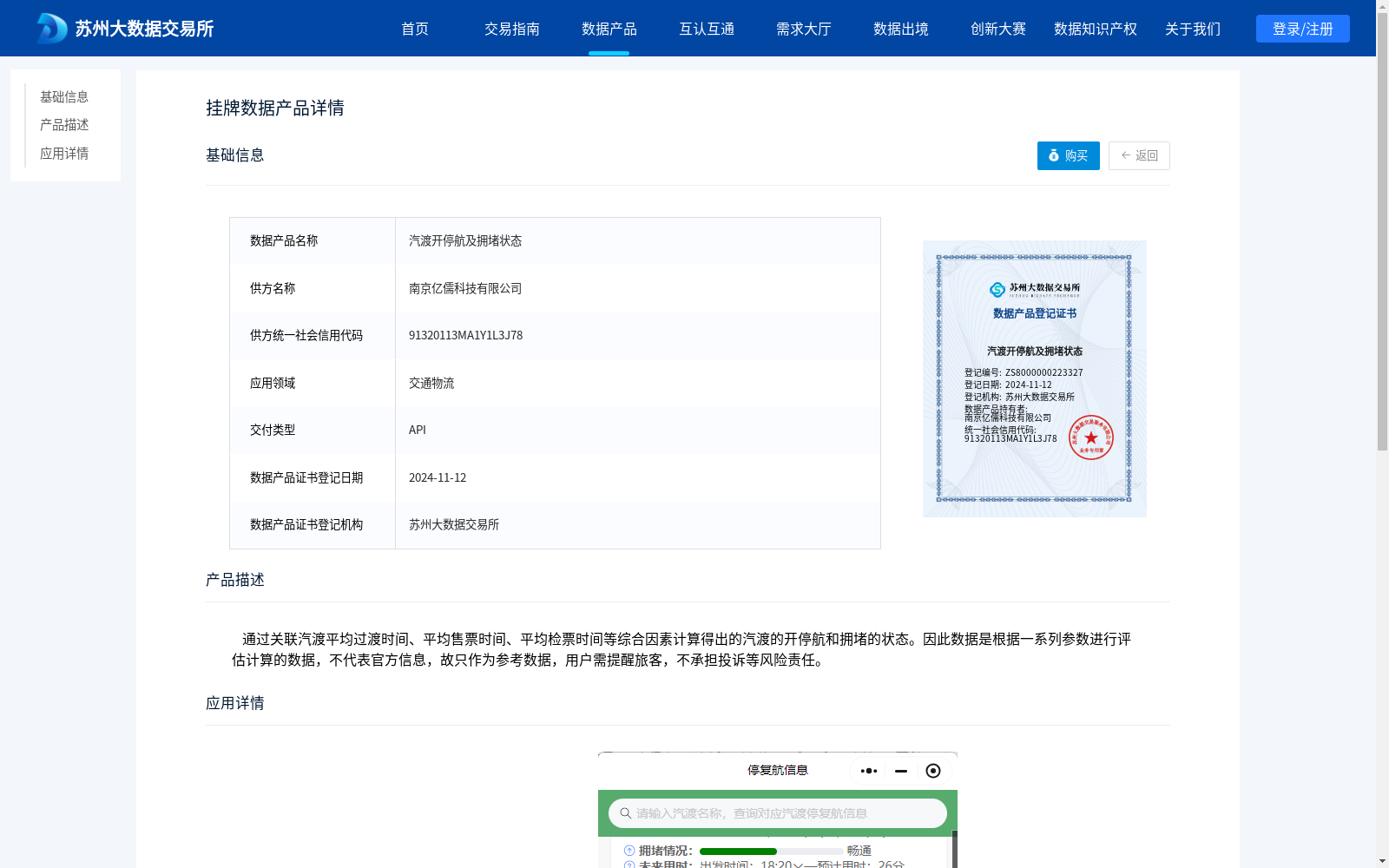1389x868 pixels.
Task: Click the 供方统一社会信用代码 row label
Action: (x=306, y=335)
